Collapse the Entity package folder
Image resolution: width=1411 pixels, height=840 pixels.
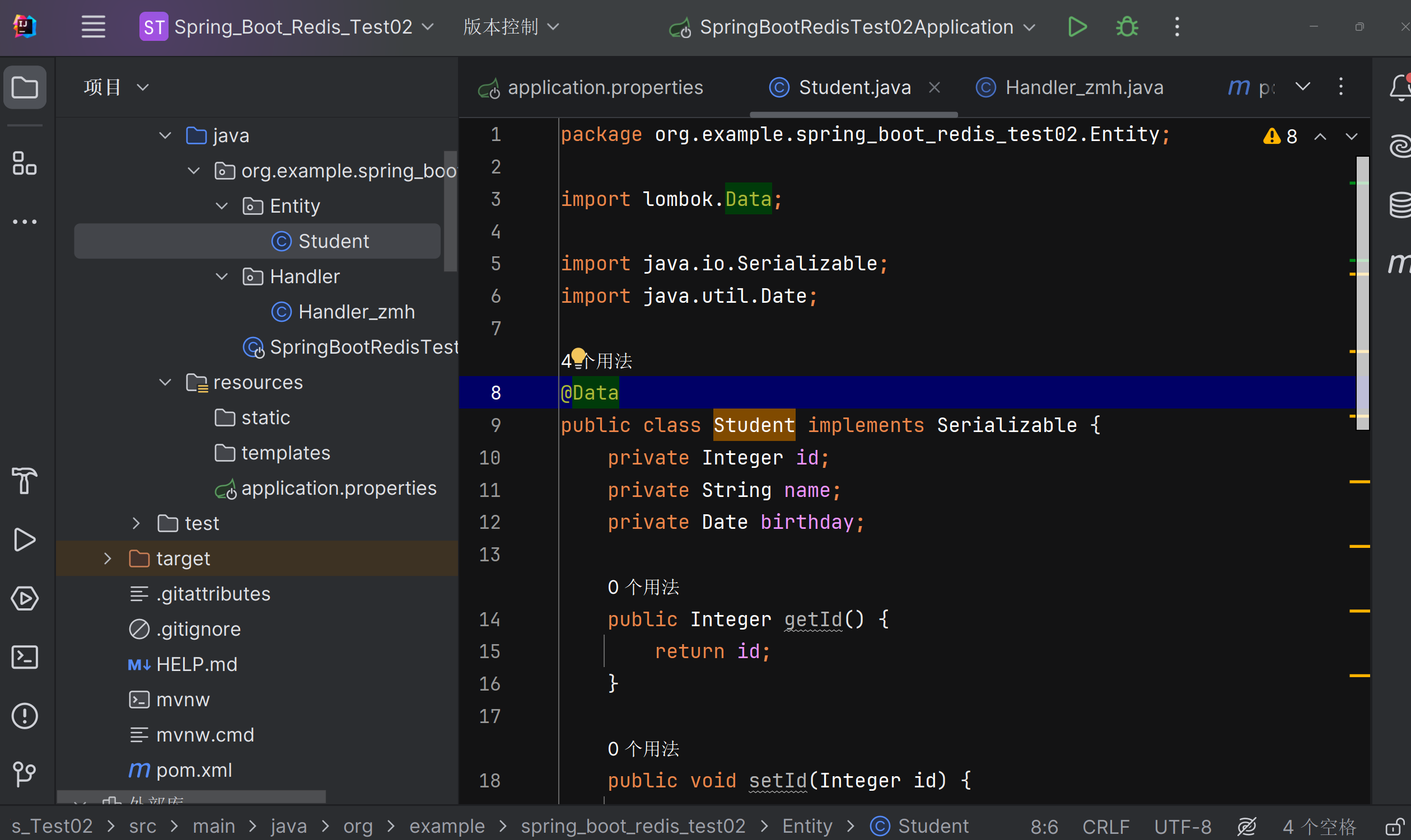coord(222,206)
